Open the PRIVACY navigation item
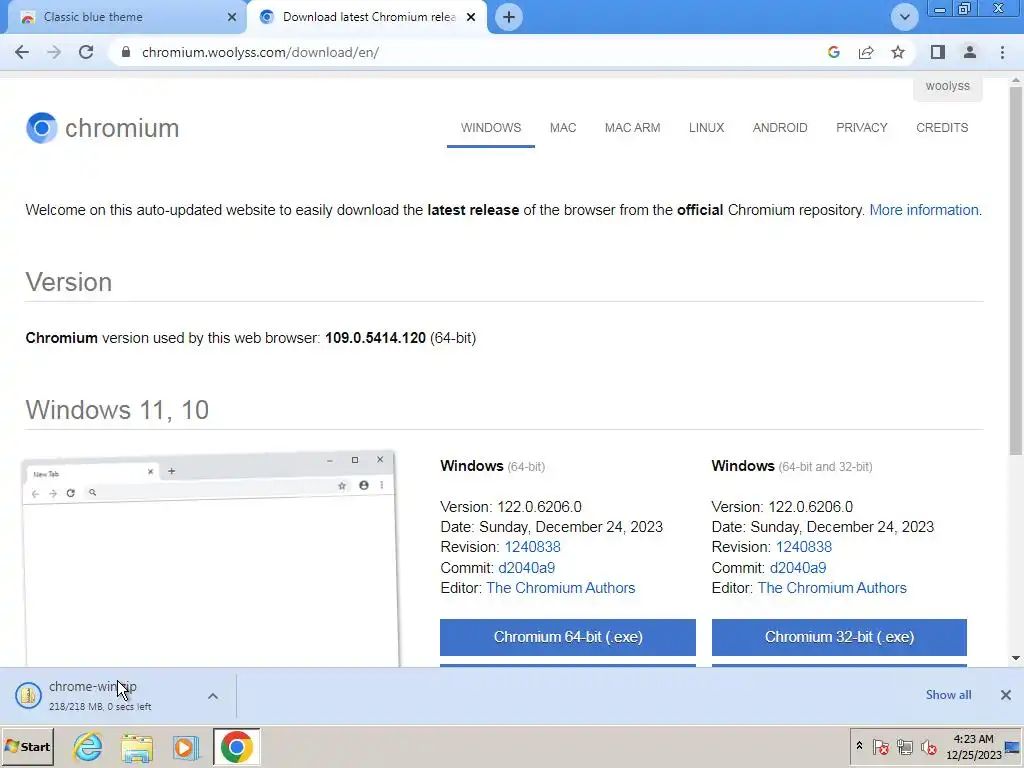This screenshot has height=768, width=1024. point(861,128)
